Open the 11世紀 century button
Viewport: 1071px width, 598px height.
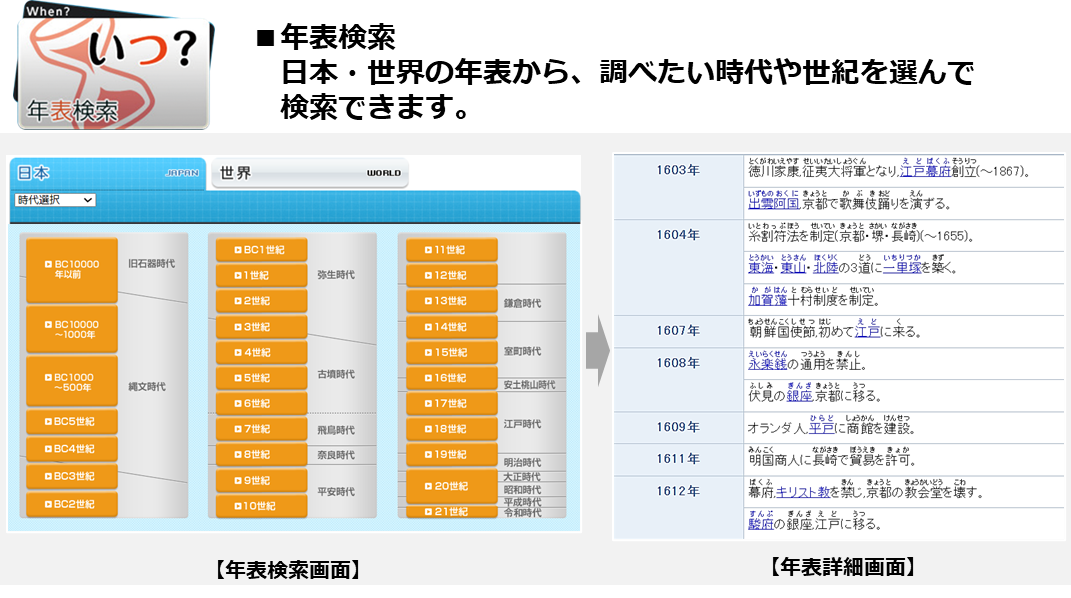click(451, 249)
